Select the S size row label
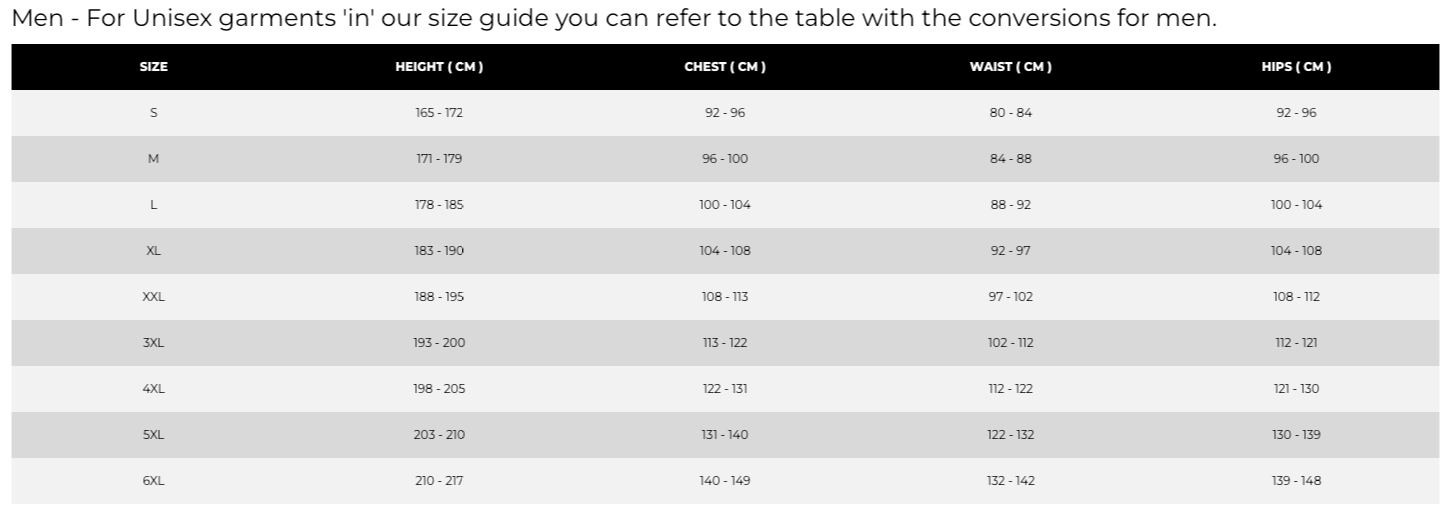The height and width of the screenshot is (518, 1452). coord(153,113)
